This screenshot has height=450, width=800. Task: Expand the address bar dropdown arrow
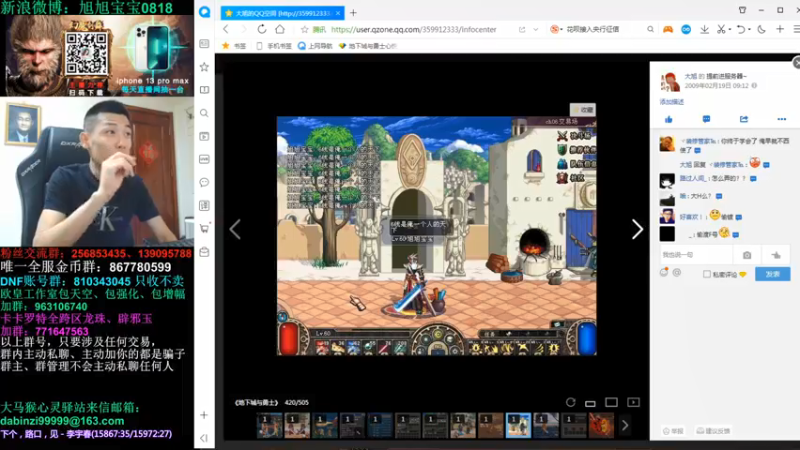tap(536, 30)
